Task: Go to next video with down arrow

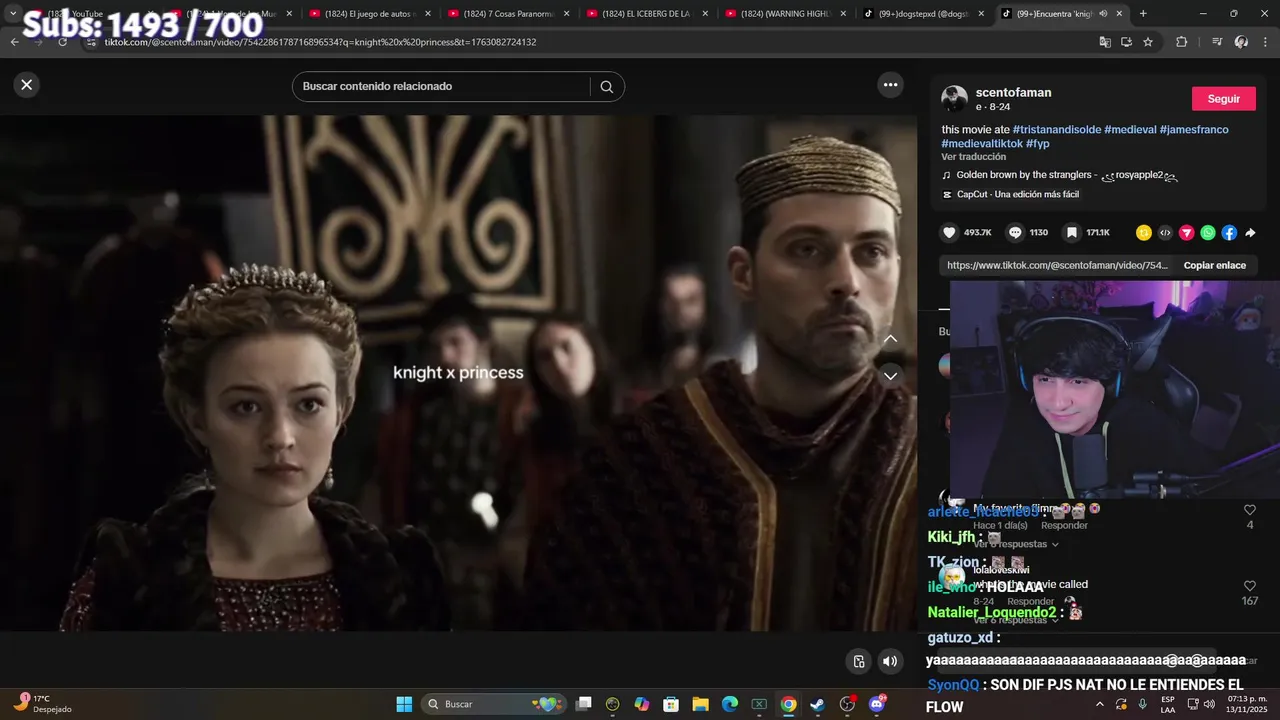Action: (890, 376)
